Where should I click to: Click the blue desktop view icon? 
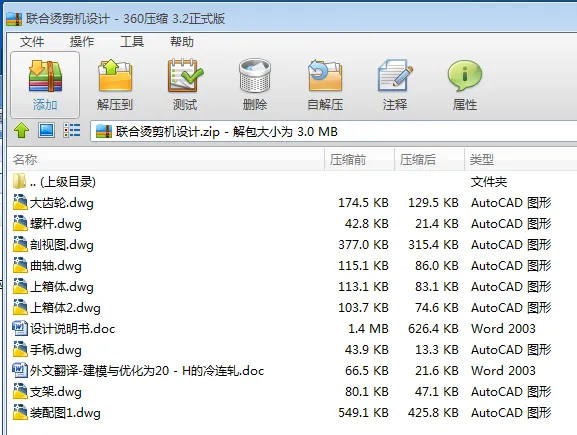pos(46,130)
